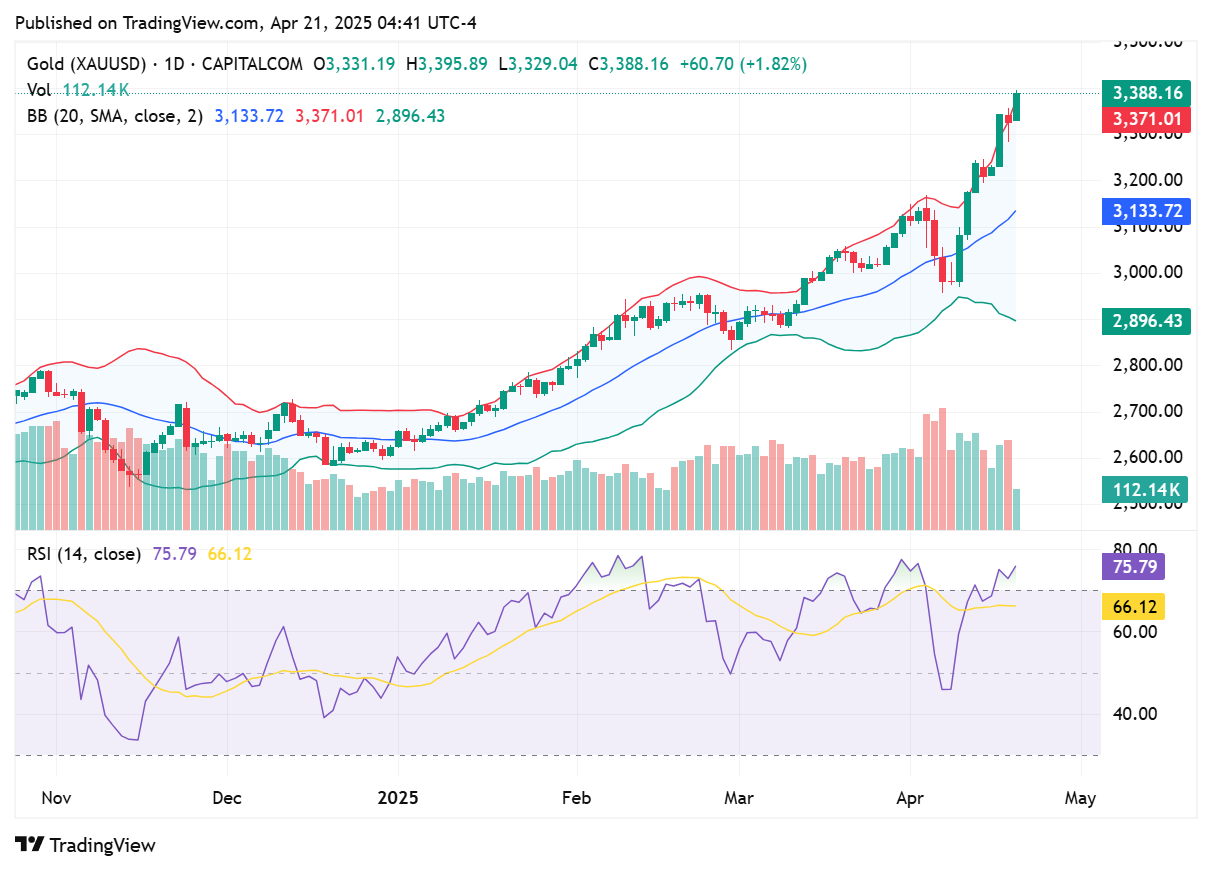Select Feb on the time axis
Viewport: 1212px width, 871px height.
575,798
